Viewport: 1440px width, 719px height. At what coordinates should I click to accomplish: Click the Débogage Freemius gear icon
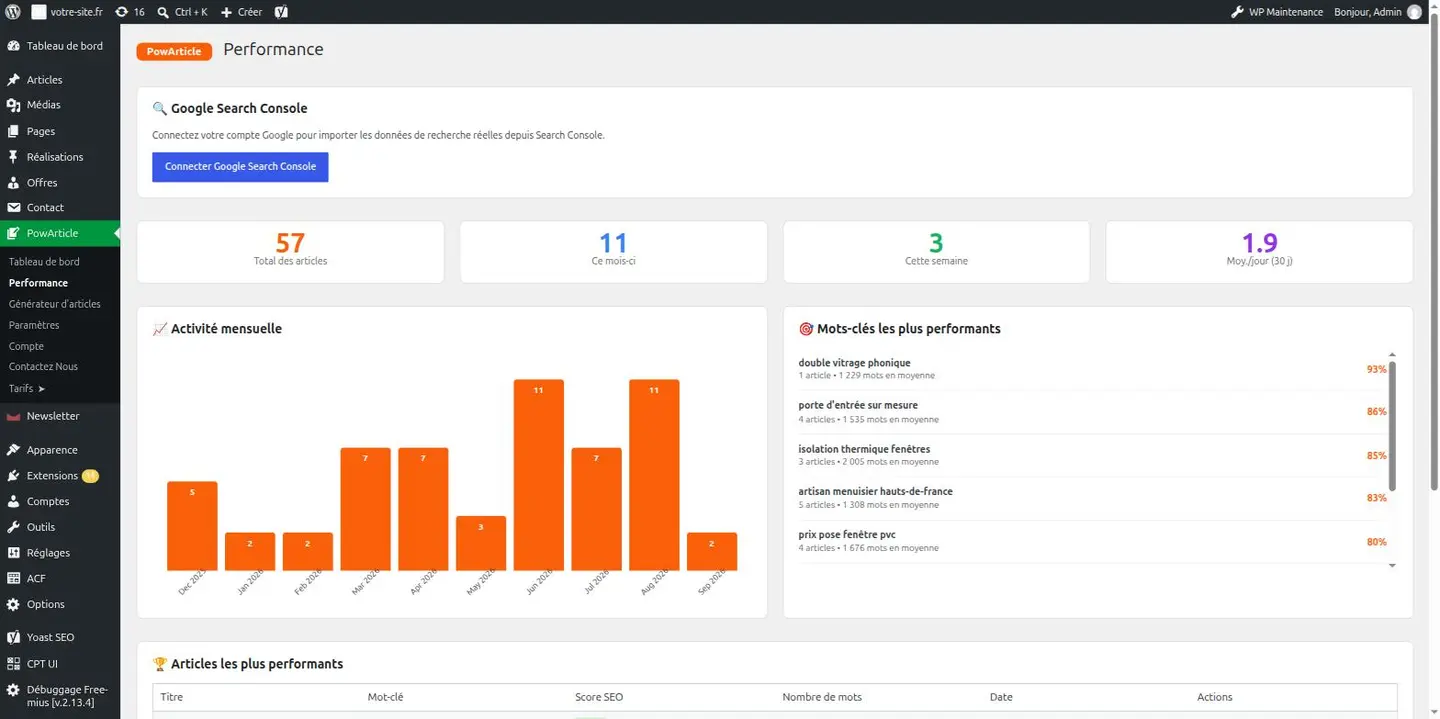[x=13, y=690]
